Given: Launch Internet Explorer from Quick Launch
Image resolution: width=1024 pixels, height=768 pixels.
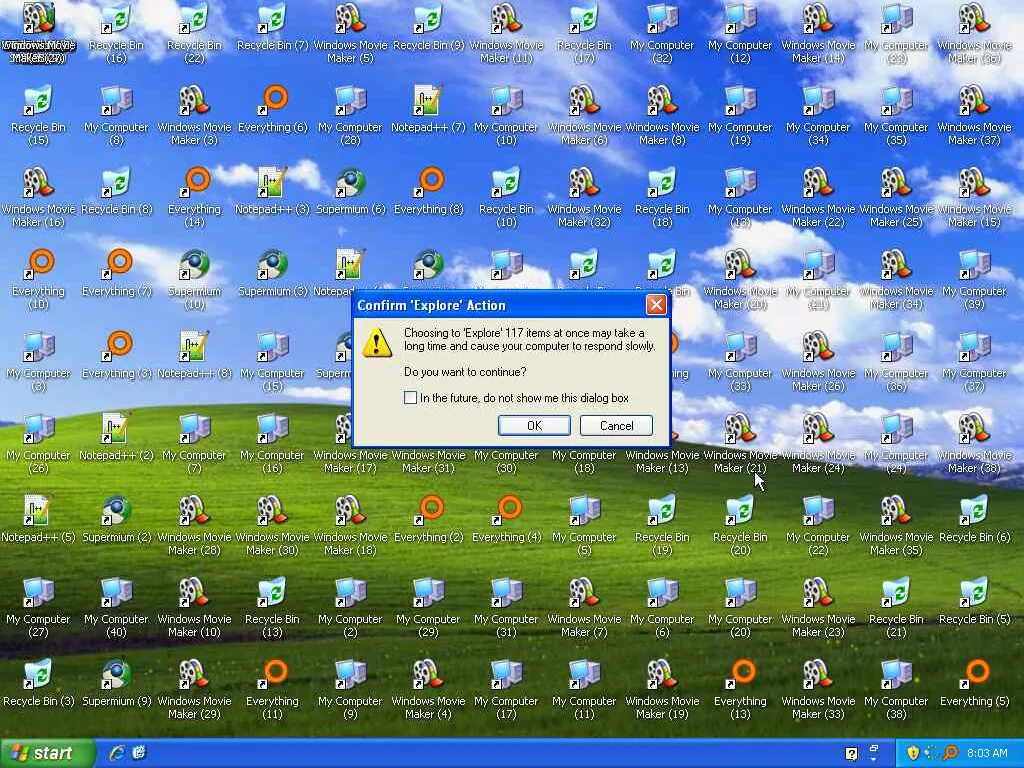Looking at the screenshot, I should pyautogui.click(x=117, y=753).
